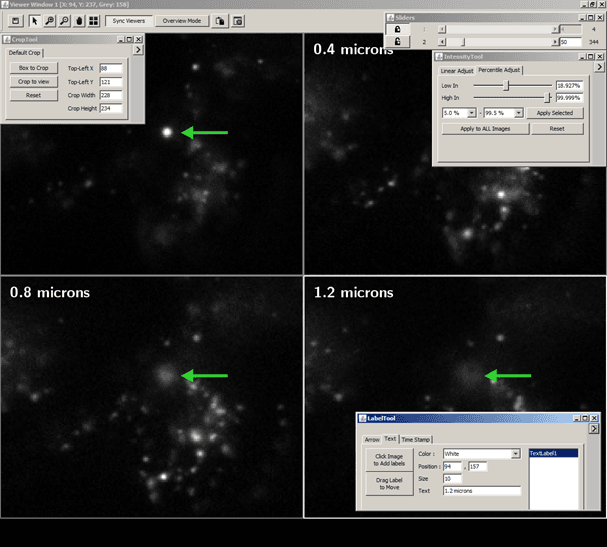Viewport: 607px width, 547px height.
Task: Click the snapshot capture icon
Action: pyautogui.click(x=238, y=21)
